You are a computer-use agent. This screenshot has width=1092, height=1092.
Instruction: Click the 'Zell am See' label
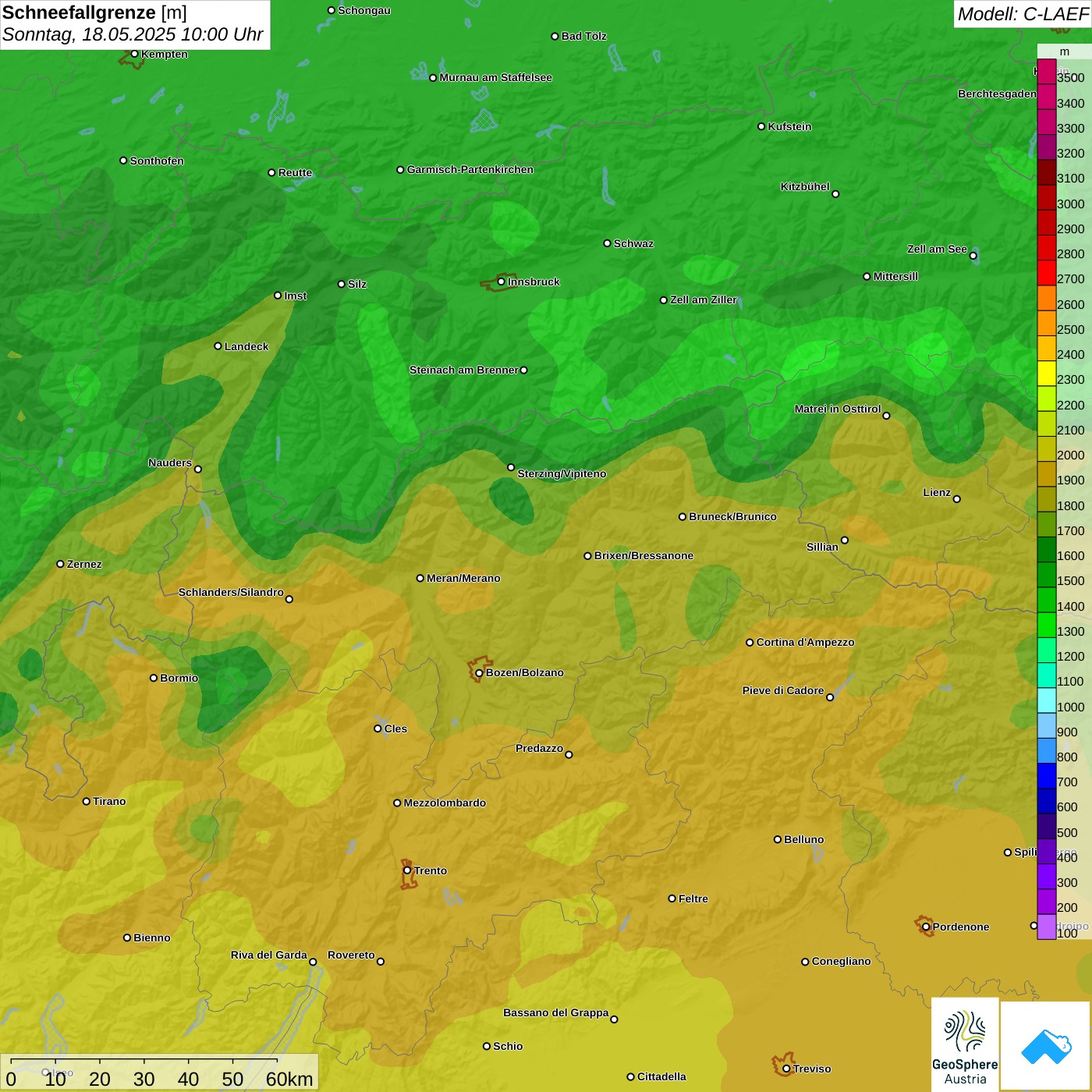[x=937, y=249]
